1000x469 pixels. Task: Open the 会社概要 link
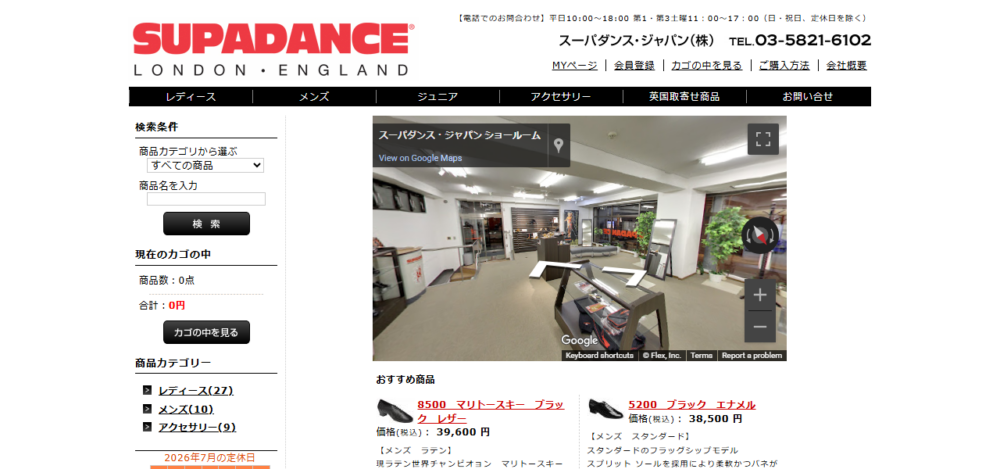(x=846, y=65)
